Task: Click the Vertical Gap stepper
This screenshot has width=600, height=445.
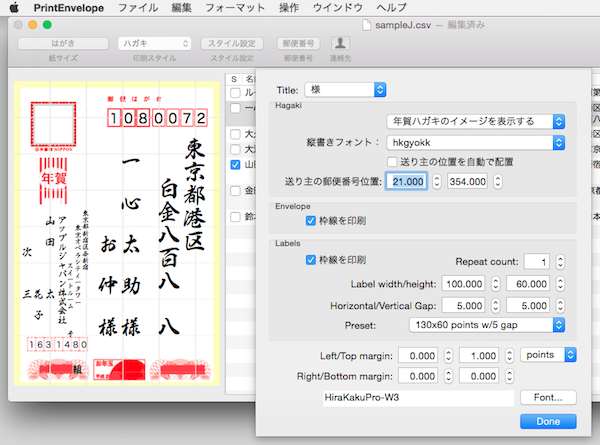Action: coord(560,306)
